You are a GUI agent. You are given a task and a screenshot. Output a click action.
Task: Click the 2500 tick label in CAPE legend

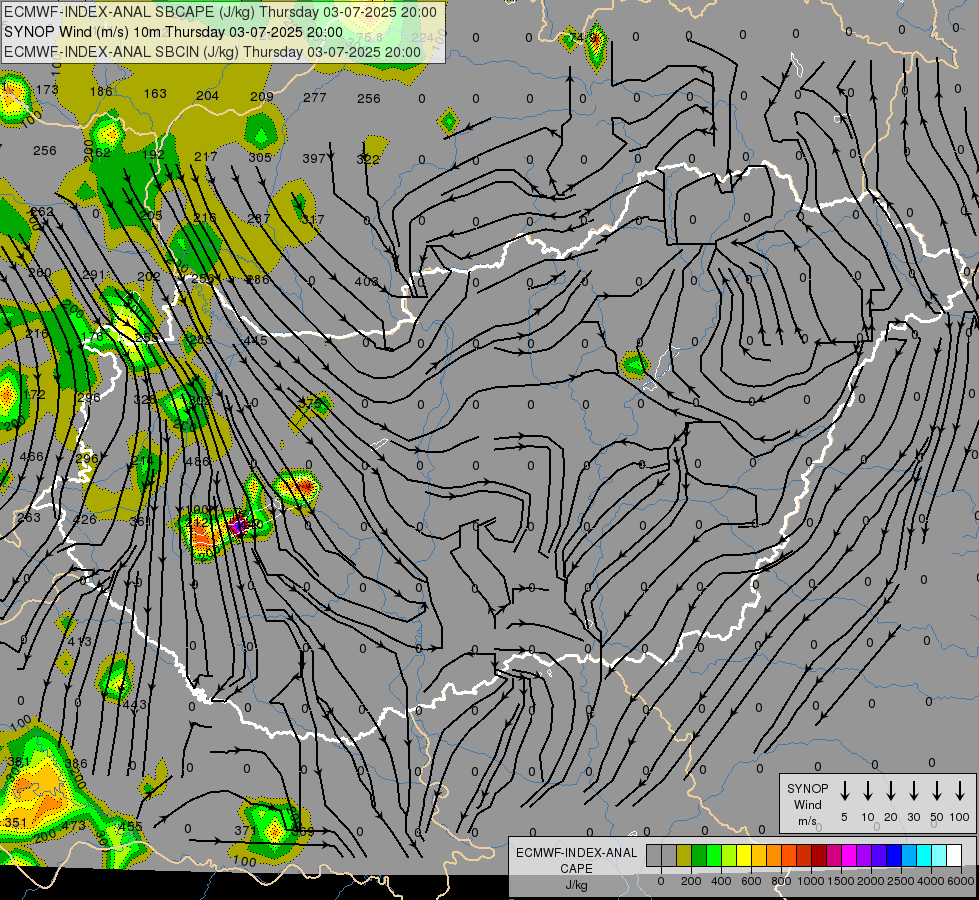click(x=901, y=881)
